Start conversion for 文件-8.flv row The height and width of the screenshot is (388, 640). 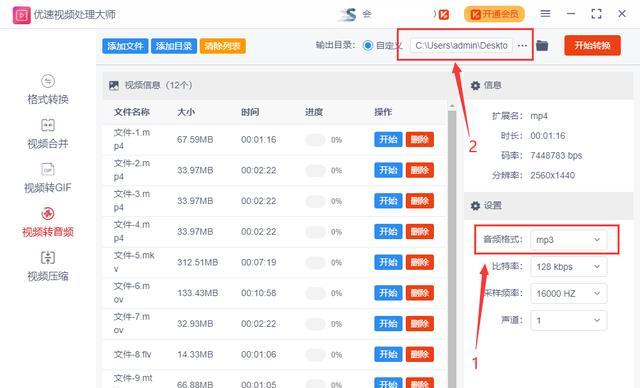[x=388, y=355]
